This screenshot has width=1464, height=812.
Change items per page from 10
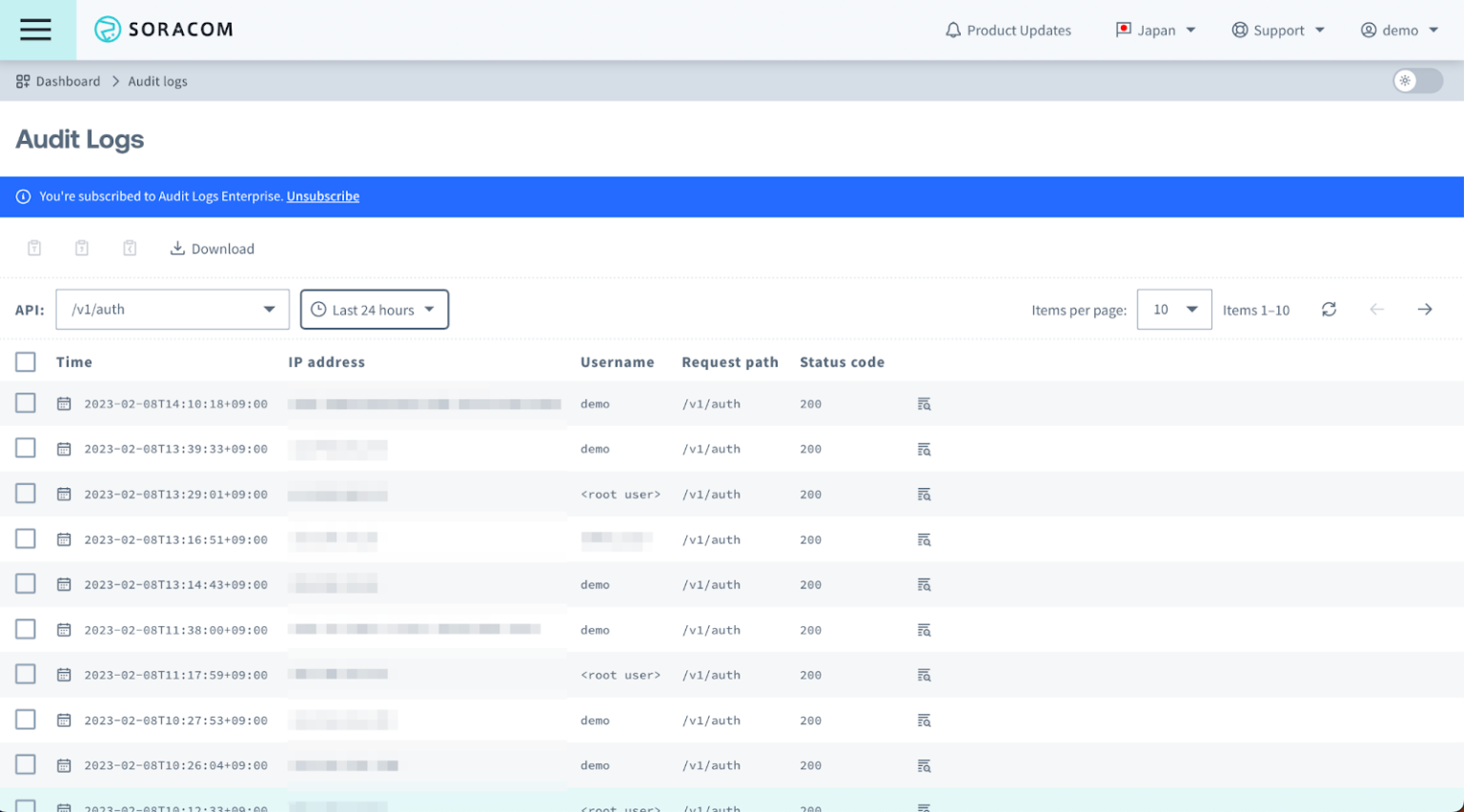click(1173, 310)
